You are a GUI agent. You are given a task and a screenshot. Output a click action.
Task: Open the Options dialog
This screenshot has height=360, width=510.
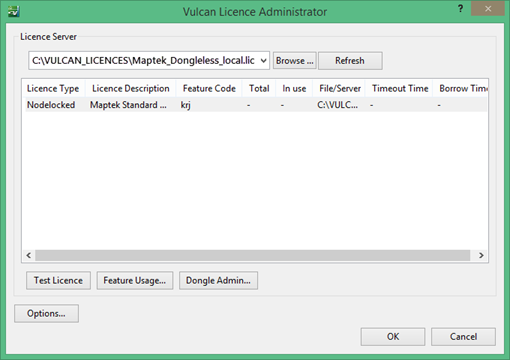point(46,313)
